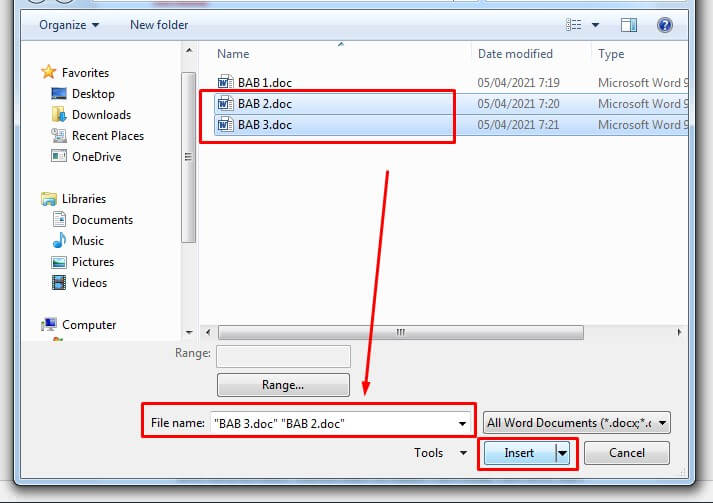
Task: Click date 05/04/2021 7:21 of BAB 3.doc
Action: pyautogui.click(x=518, y=125)
